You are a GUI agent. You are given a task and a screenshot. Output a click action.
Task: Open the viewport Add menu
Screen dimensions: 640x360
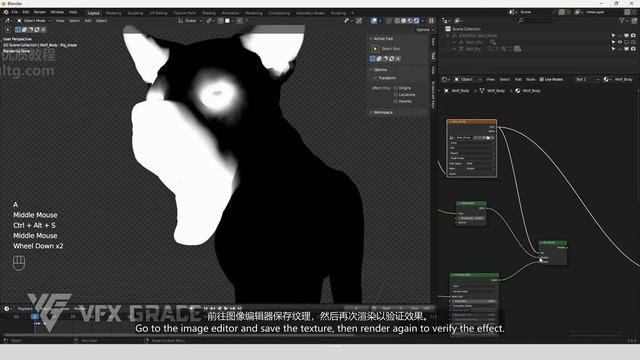[x=88, y=20]
